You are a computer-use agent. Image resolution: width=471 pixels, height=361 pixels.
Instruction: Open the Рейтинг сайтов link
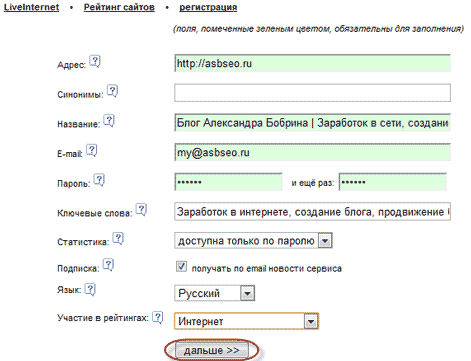(x=119, y=7)
